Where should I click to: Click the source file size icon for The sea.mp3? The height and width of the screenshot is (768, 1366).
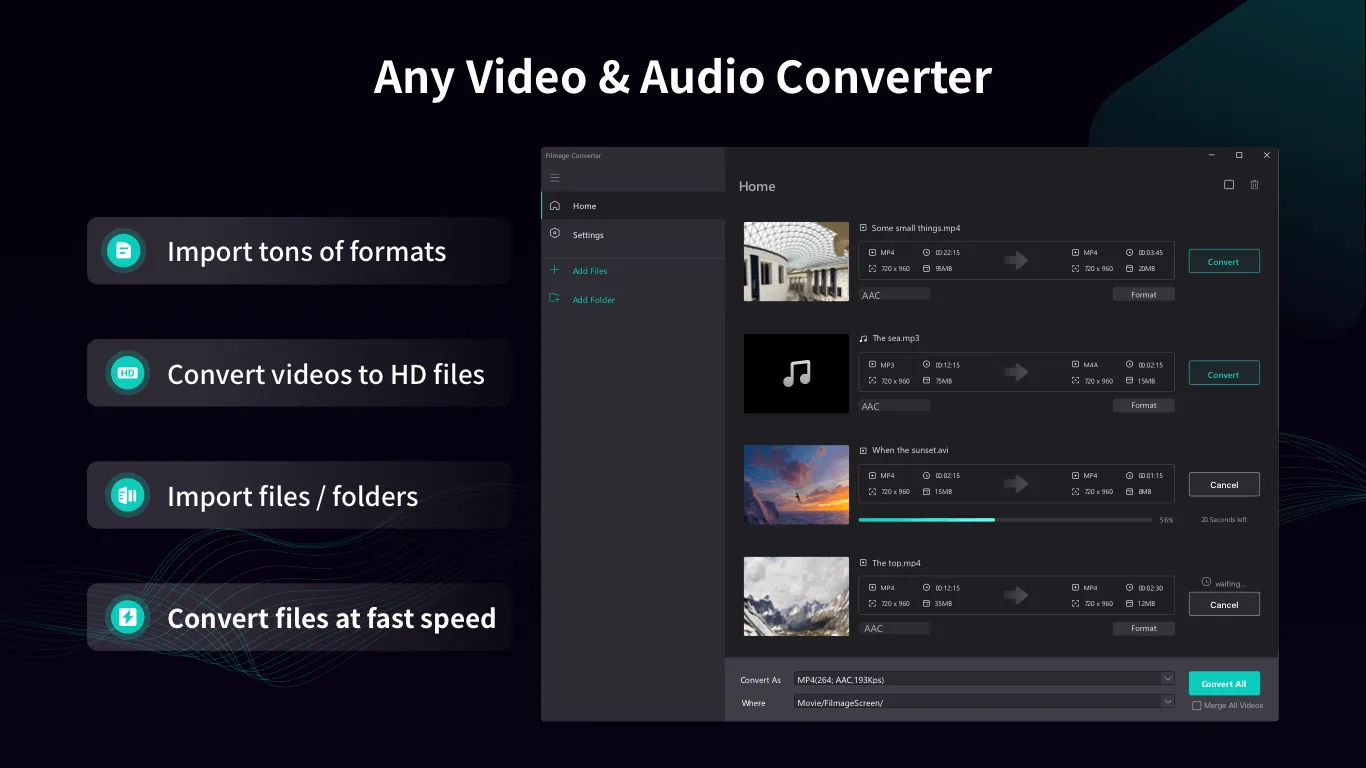926,381
